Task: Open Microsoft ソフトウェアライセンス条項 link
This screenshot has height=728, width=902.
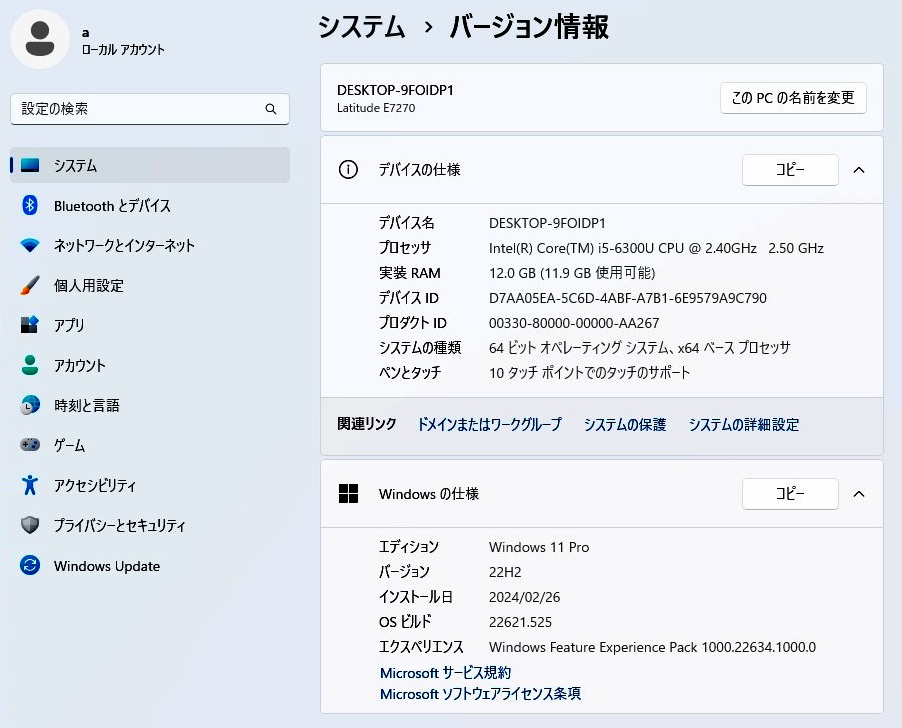Action: [480, 693]
